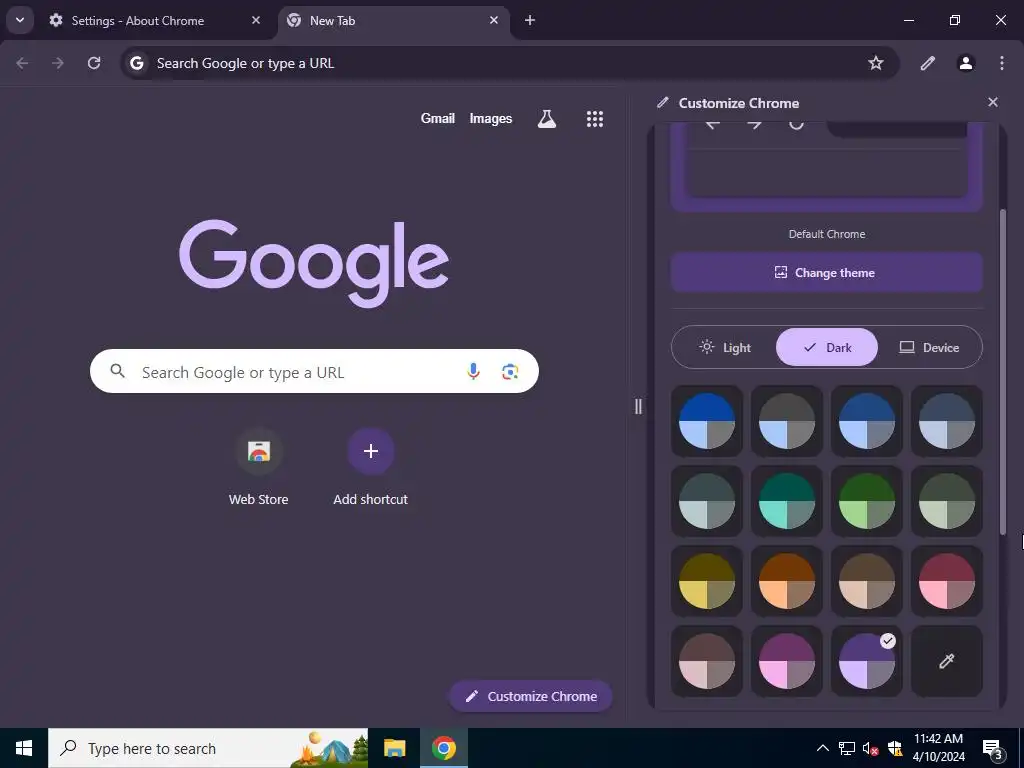Close the Customize Chrome side panel
The width and height of the screenshot is (1024, 768).
[993, 103]
